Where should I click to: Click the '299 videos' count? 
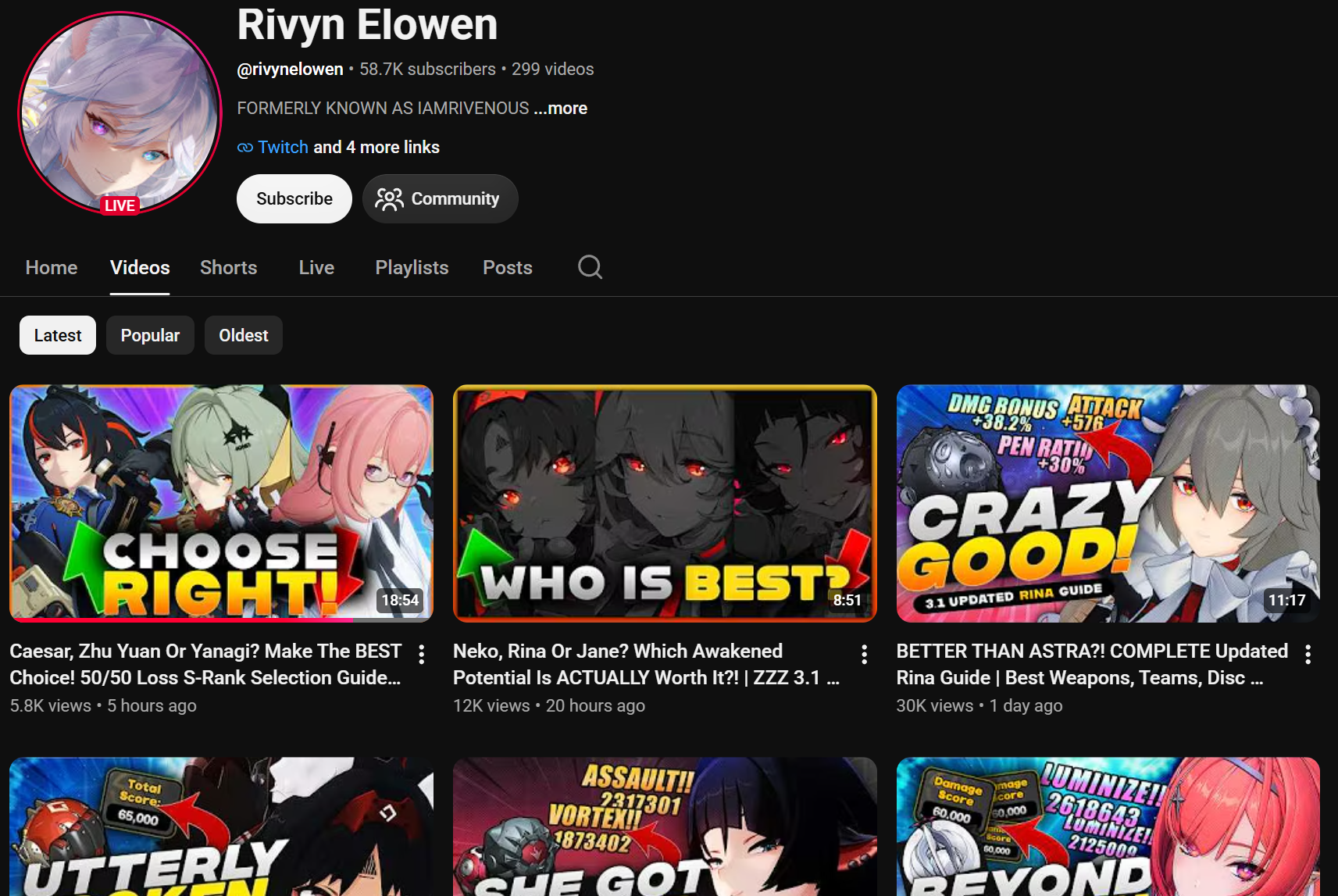[553, 70]
